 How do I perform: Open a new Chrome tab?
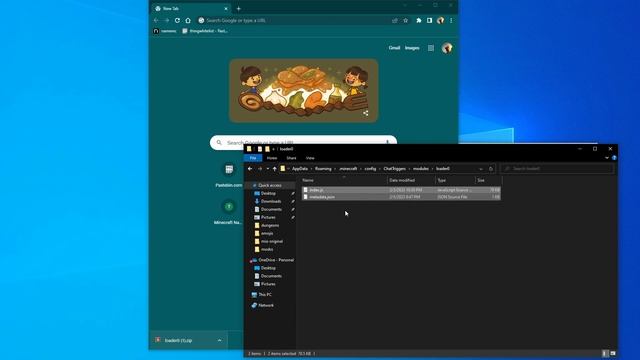click(239, 9)
